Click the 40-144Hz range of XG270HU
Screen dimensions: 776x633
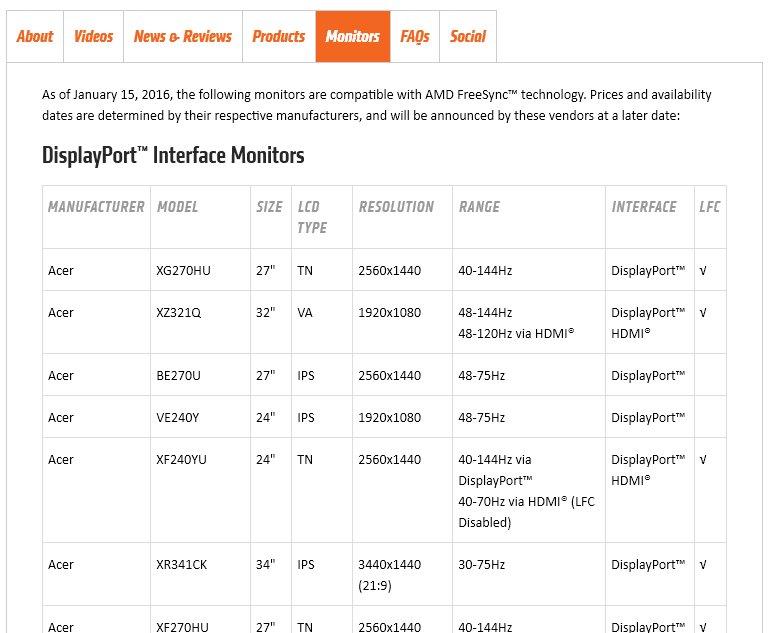485,271
